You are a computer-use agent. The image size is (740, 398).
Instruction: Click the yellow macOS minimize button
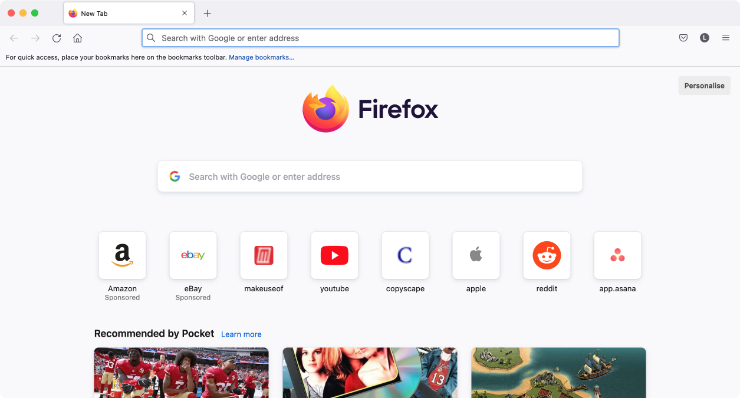[23, 13]
